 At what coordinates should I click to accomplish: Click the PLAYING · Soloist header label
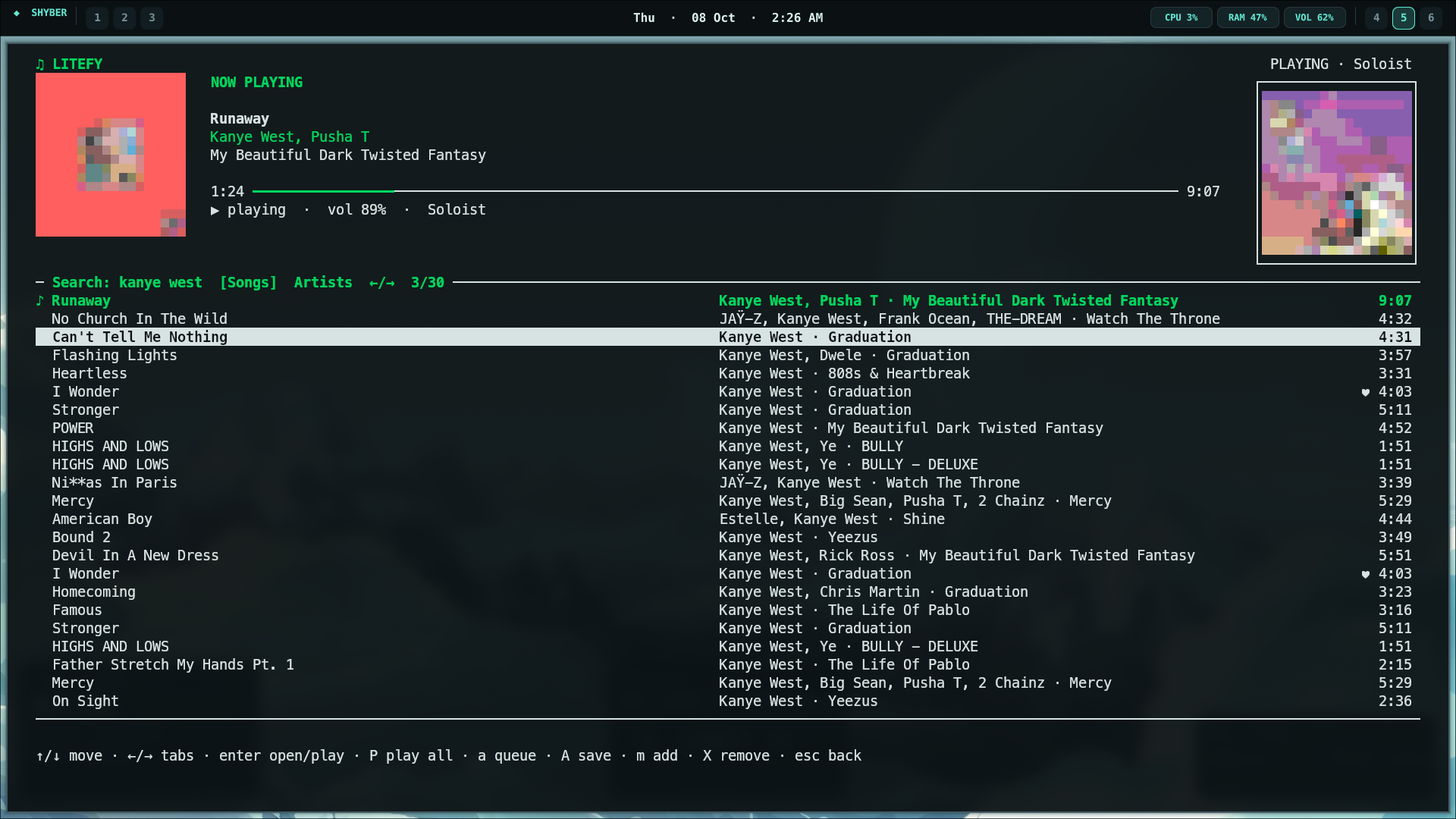point(1341,64)
